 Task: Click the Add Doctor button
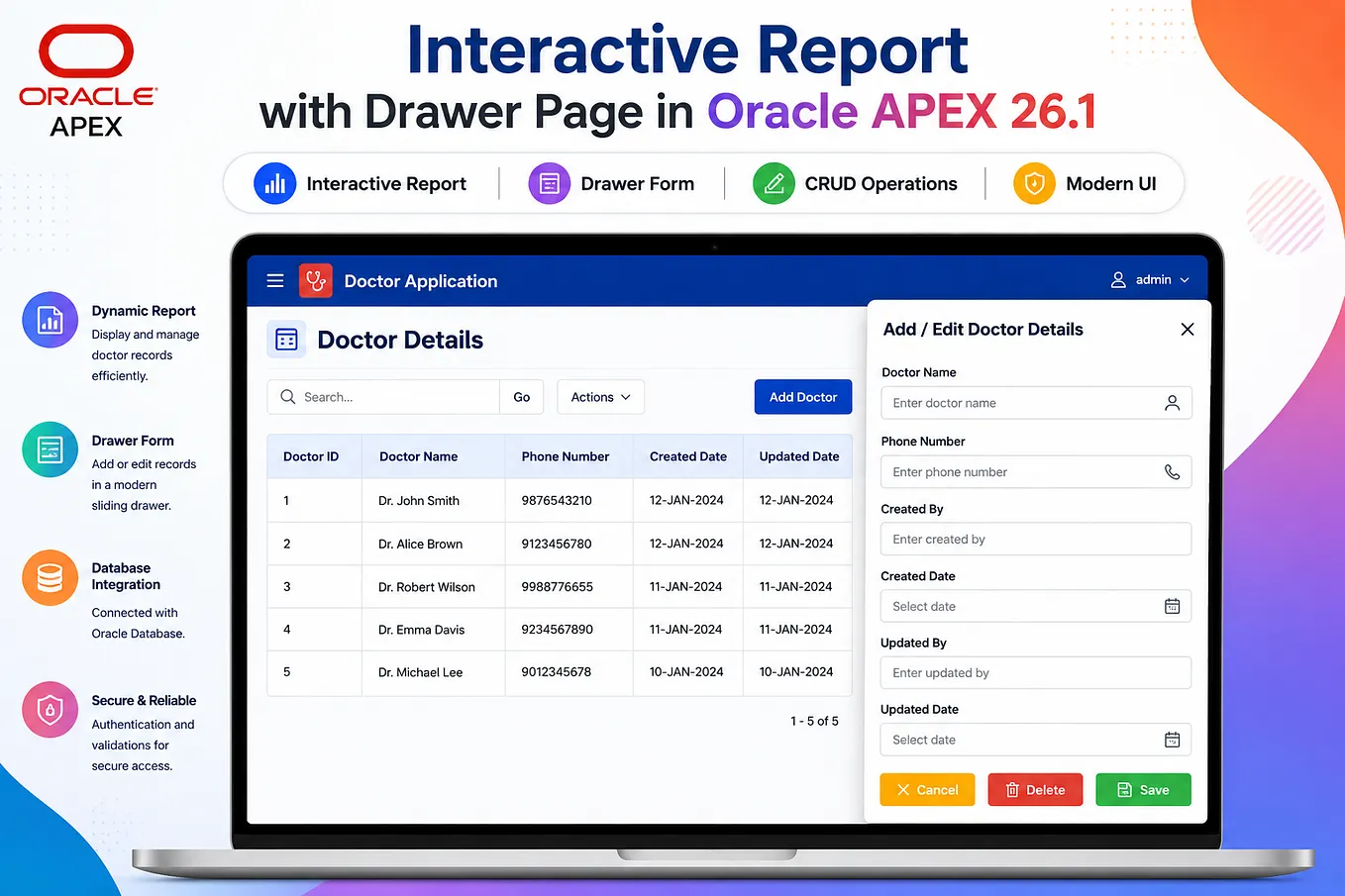(x=803, y=397)
